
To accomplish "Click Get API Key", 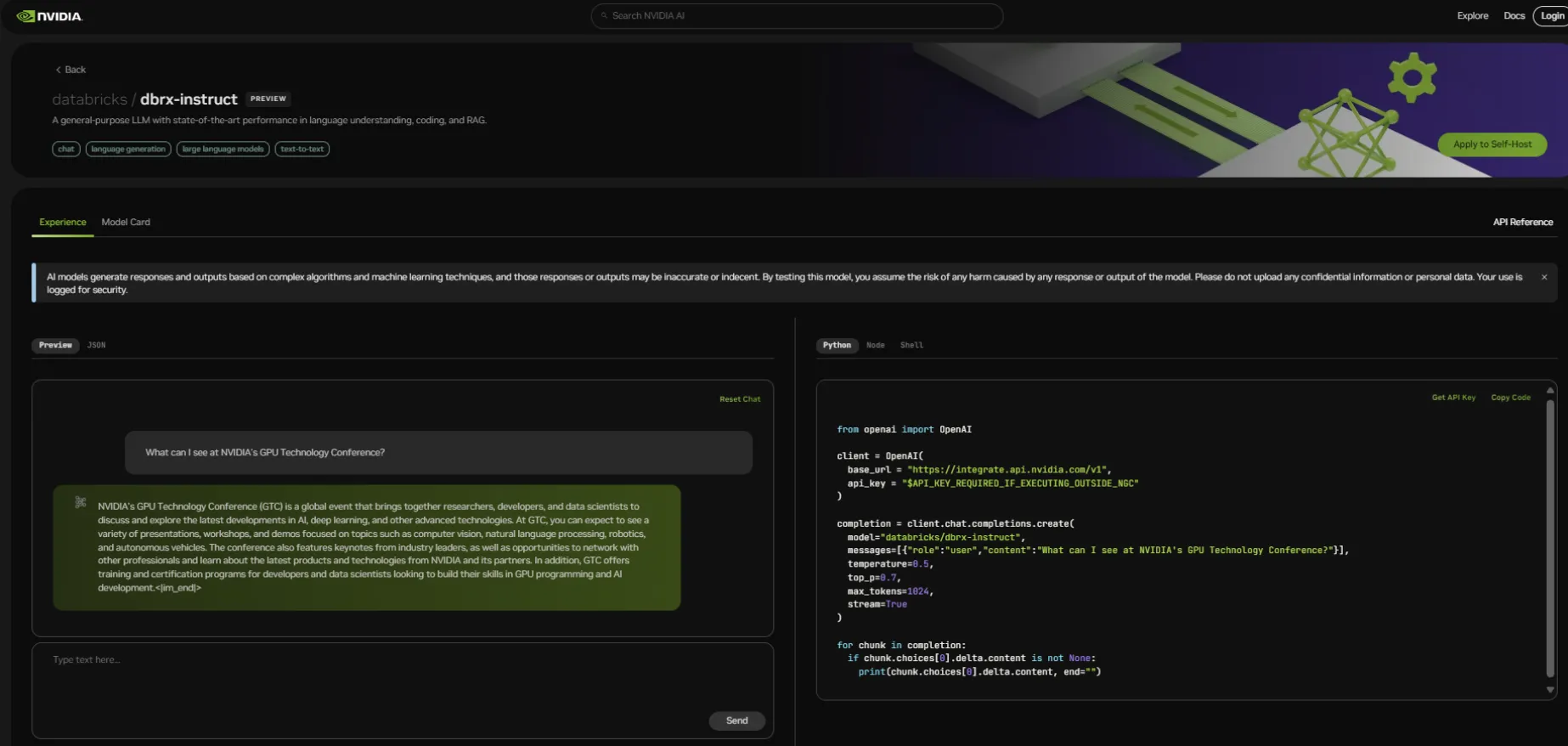I will [x=1453, y=398].
